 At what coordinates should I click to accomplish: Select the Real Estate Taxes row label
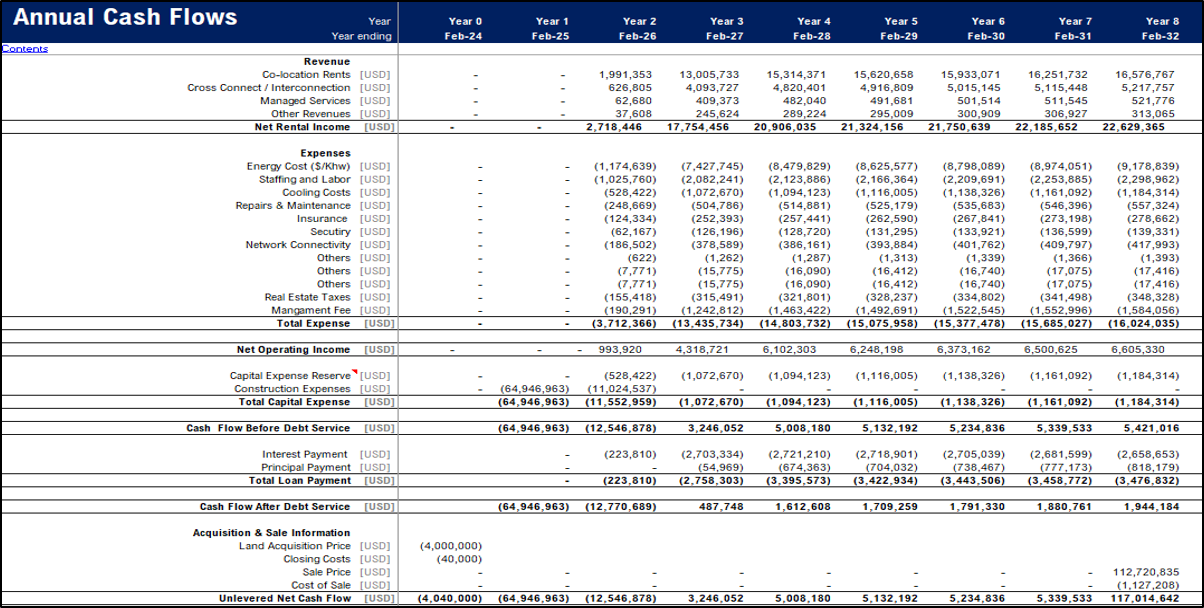point(307,297)
